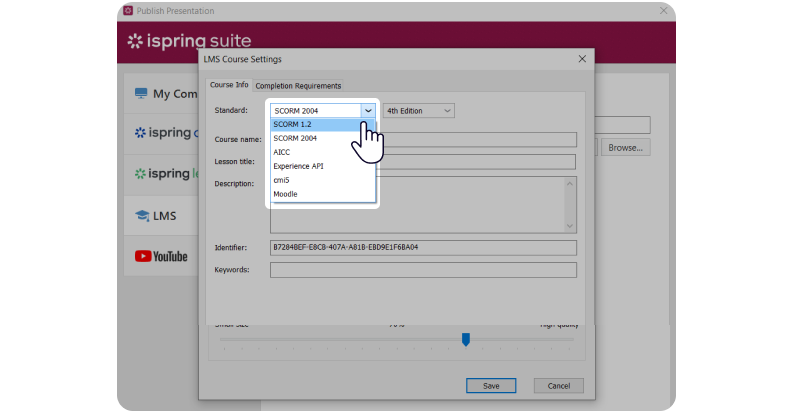This screenshot has height=411, width=792.
Task: Select Experience API in the standard list
Action: pos(322,166)
